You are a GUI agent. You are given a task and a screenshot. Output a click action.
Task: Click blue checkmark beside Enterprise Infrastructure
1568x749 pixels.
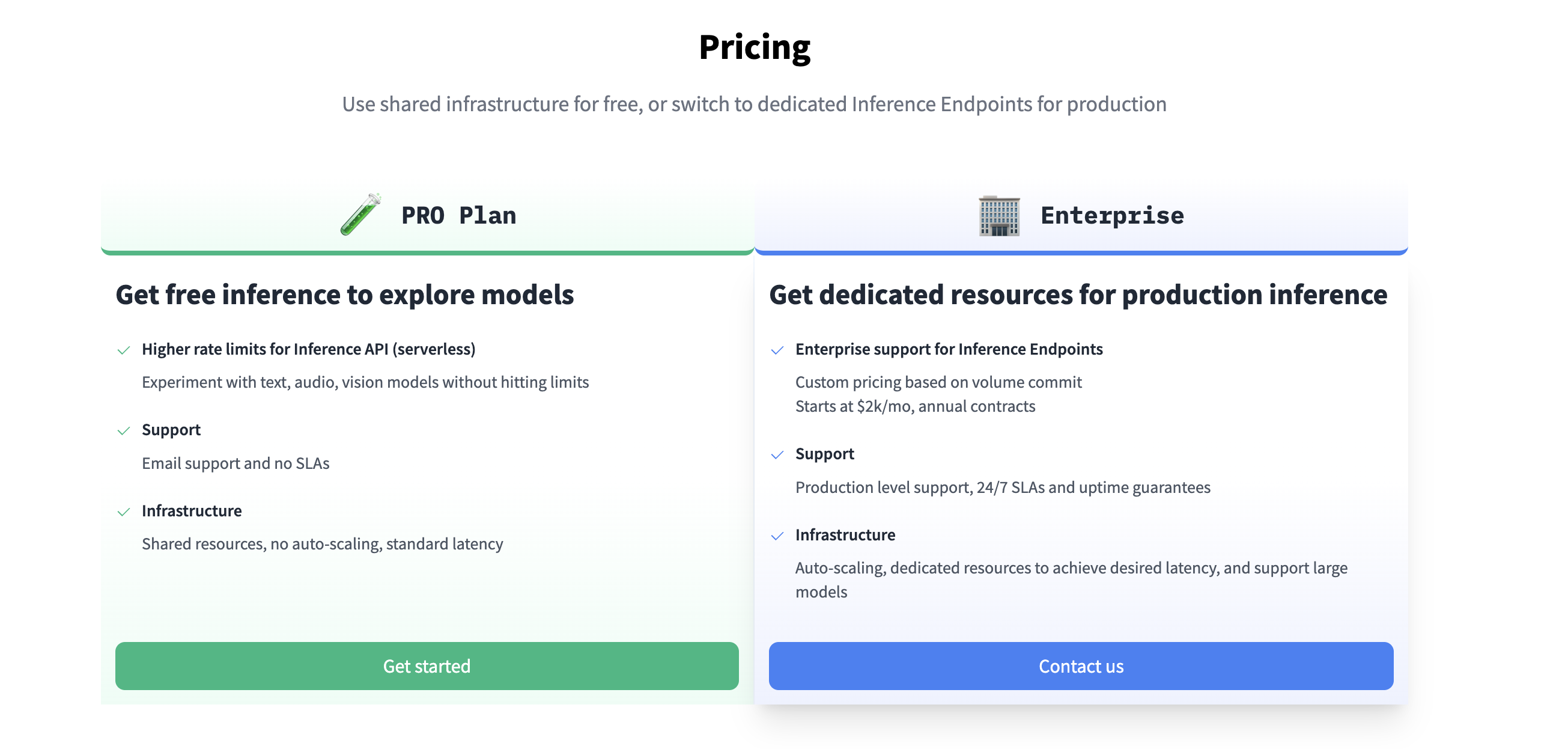(x=777, y=536)
